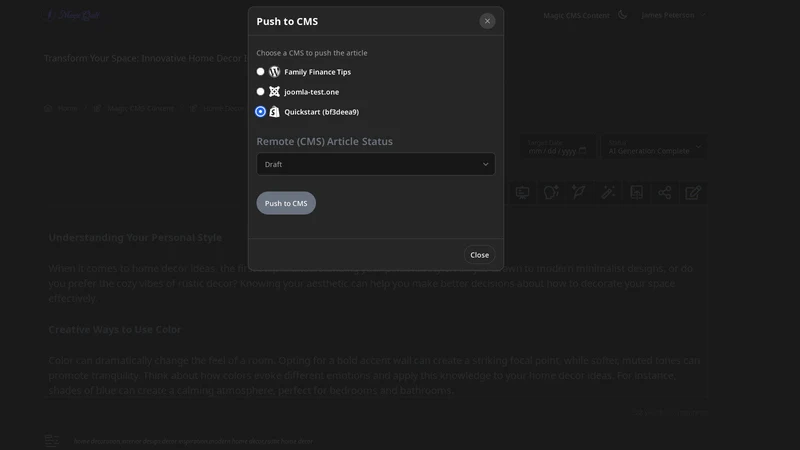This screenshot has height=450, width=800.
Task: Dismiss dialog with the X icon
Action: pyautogui.click(x=487, y=21)
